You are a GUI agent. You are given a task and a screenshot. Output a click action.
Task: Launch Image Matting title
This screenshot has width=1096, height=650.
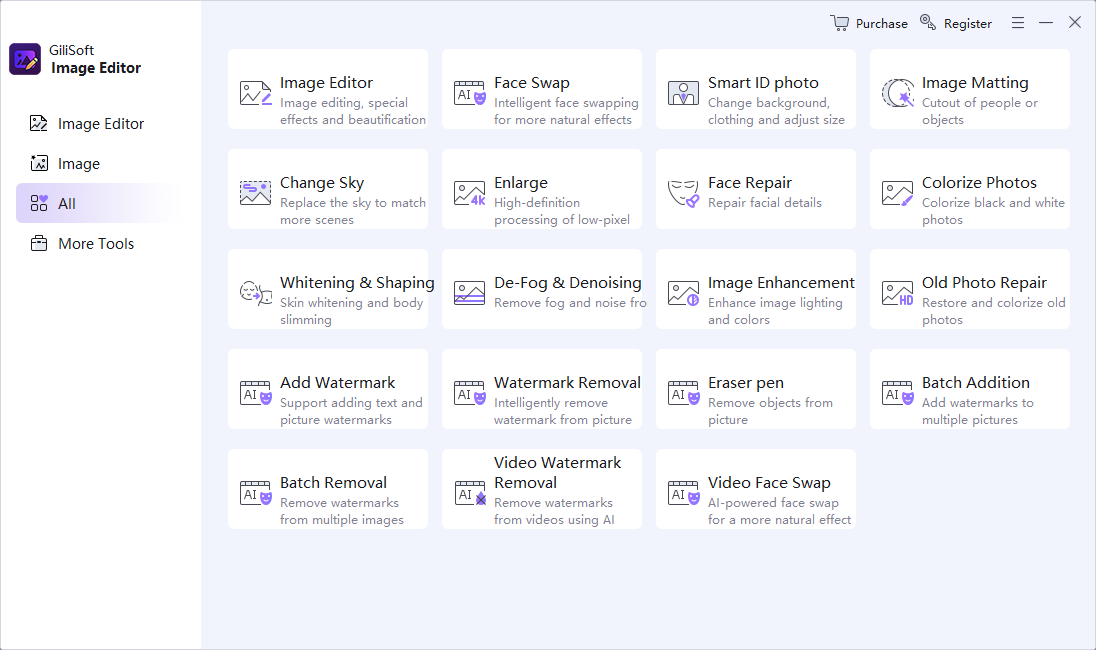[975, 82]
